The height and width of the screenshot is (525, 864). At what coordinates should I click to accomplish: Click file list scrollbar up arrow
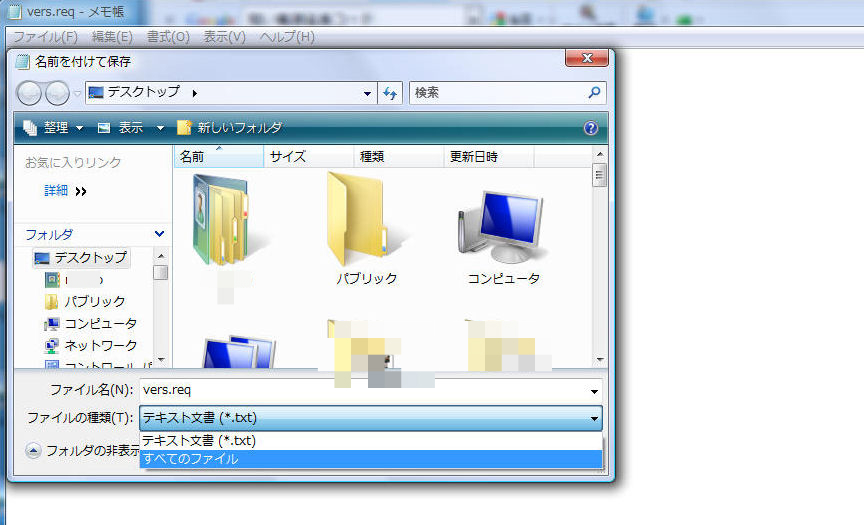600,154
